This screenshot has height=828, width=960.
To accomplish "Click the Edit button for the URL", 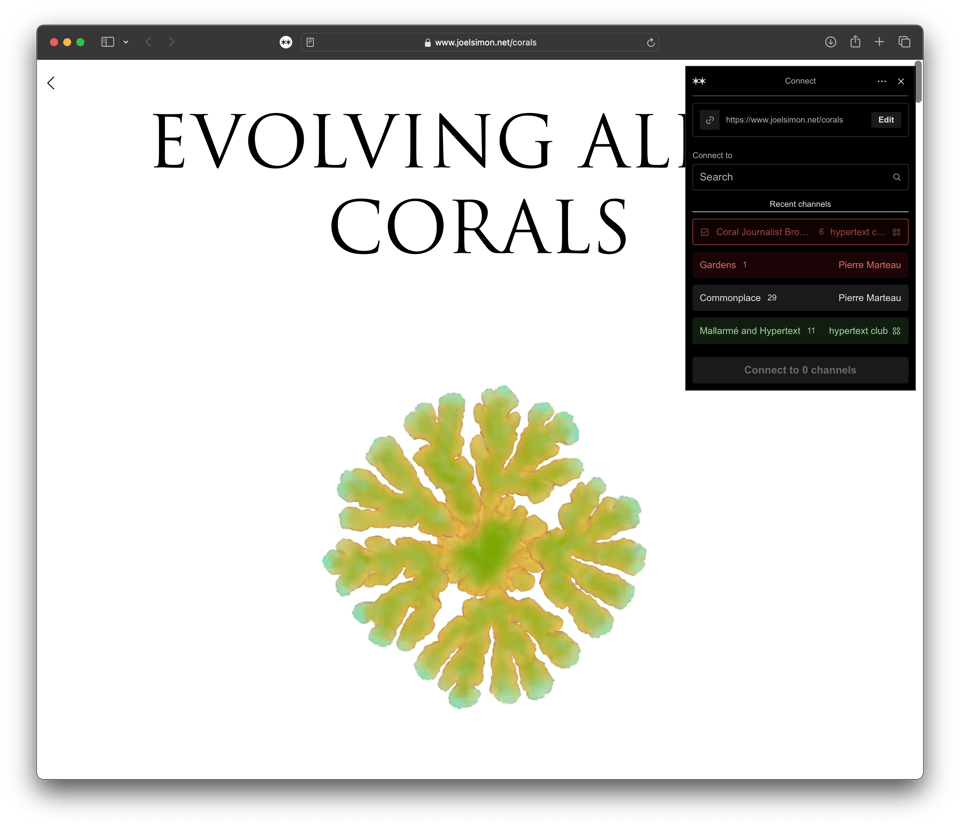I will (886, 120).
